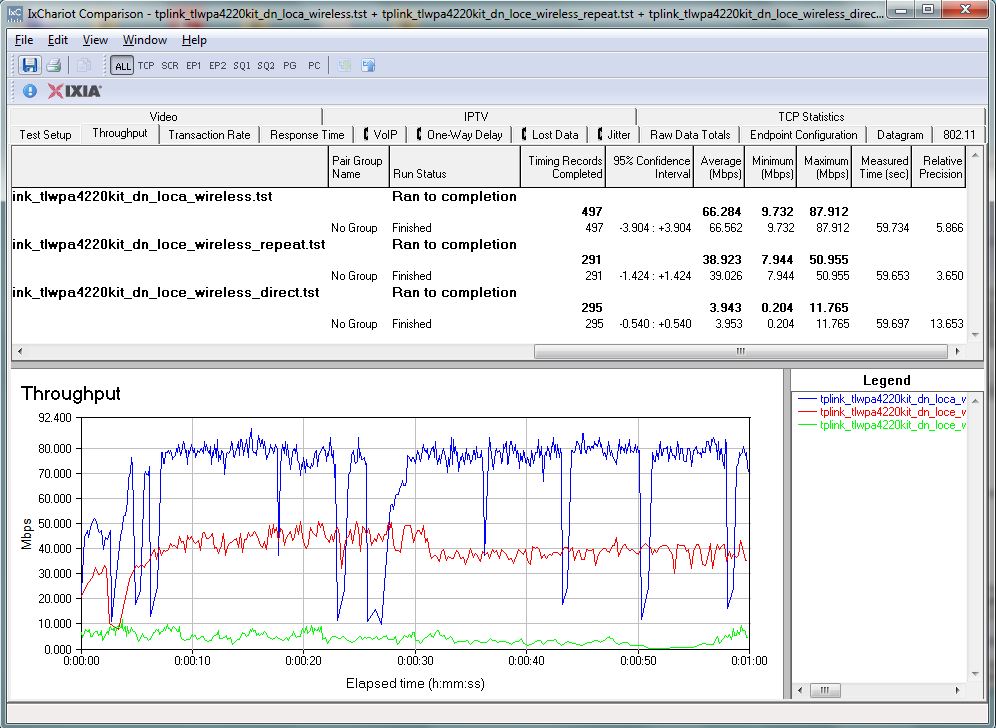The width and height of the screenshot is (996, 728).
Task: Select the dn_loce_wireless_repeat.tst row
Action: pos(488,245)
